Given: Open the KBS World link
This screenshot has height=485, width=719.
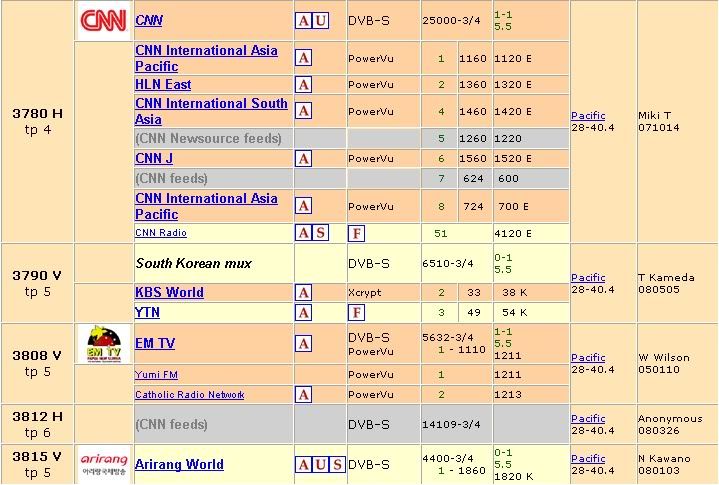Looking at the screenshot, I should [x=169, y=292].
